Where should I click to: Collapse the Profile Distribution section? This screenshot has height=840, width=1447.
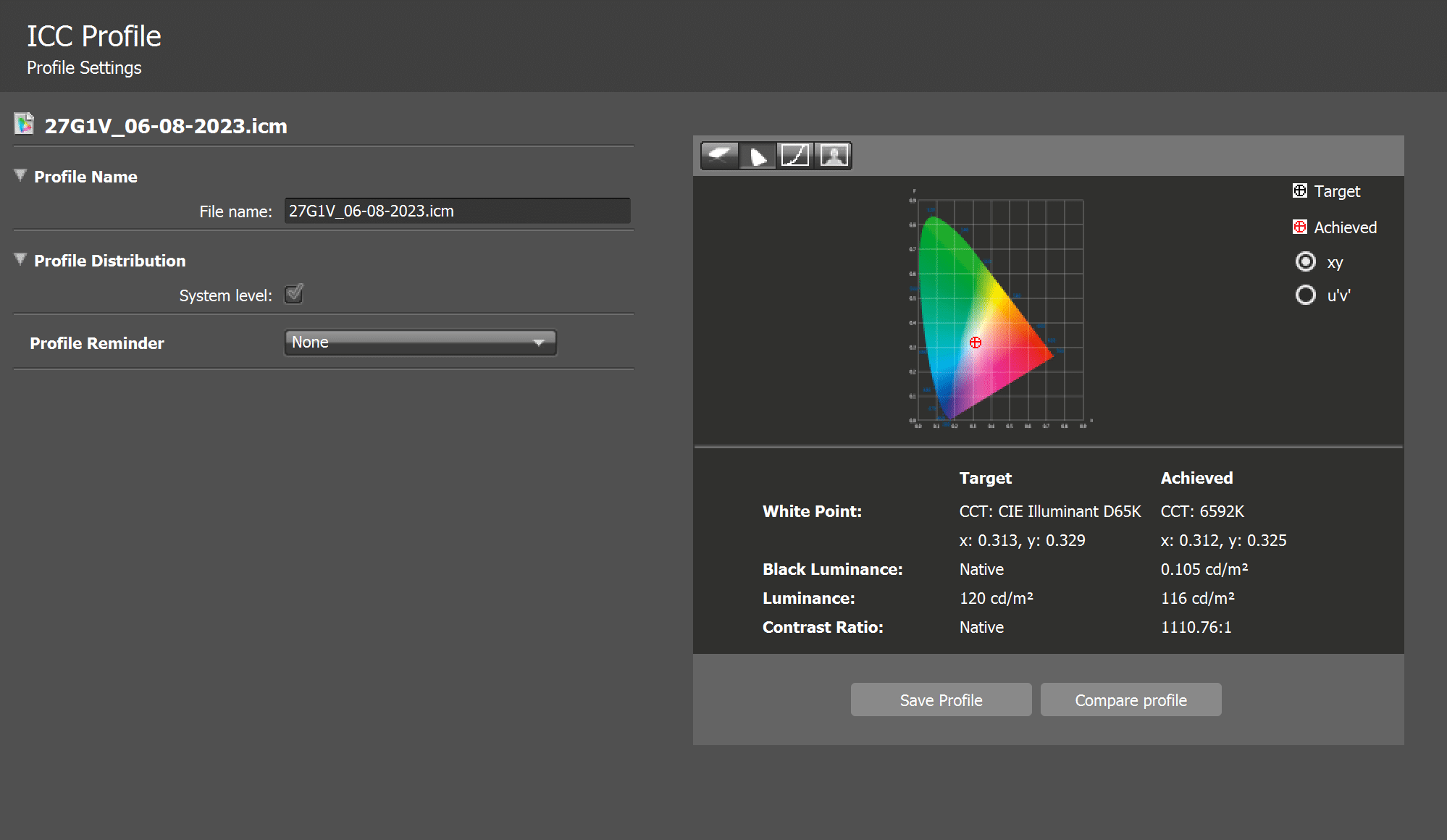point(20,260)
